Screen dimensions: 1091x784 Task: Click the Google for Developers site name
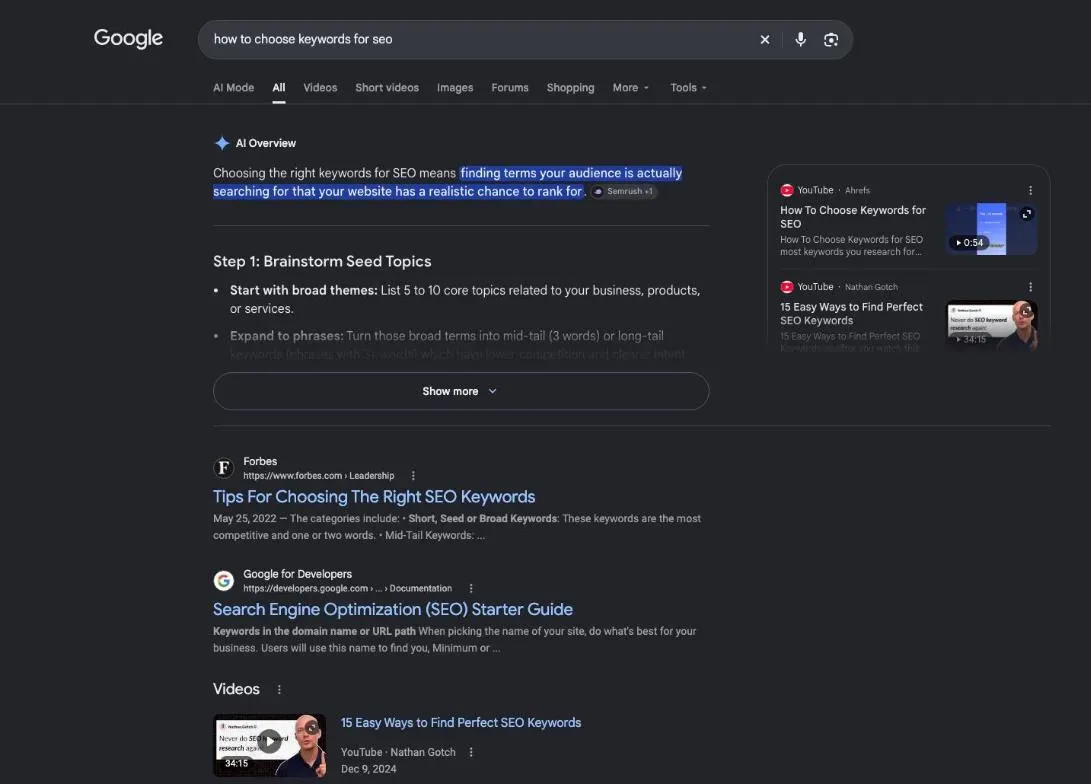[297, 574]
